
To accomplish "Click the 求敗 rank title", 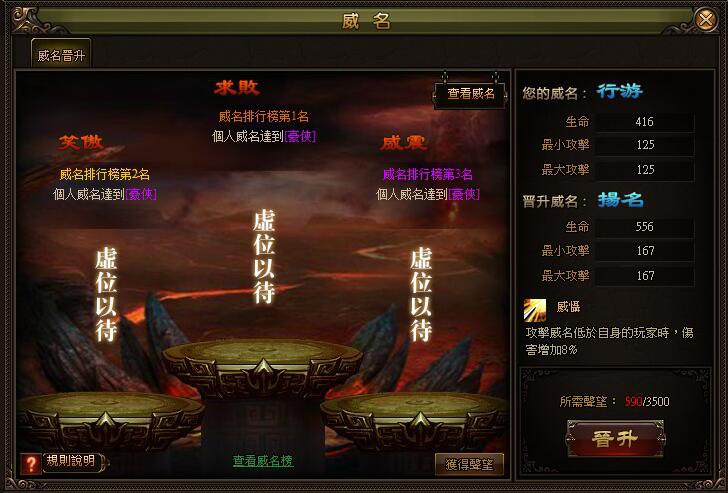I will [x=237, y=87].
